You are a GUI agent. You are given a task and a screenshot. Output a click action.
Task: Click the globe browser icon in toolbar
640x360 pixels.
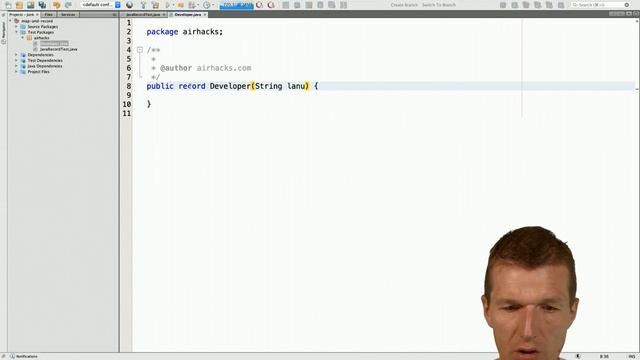(x=129, y=5)
